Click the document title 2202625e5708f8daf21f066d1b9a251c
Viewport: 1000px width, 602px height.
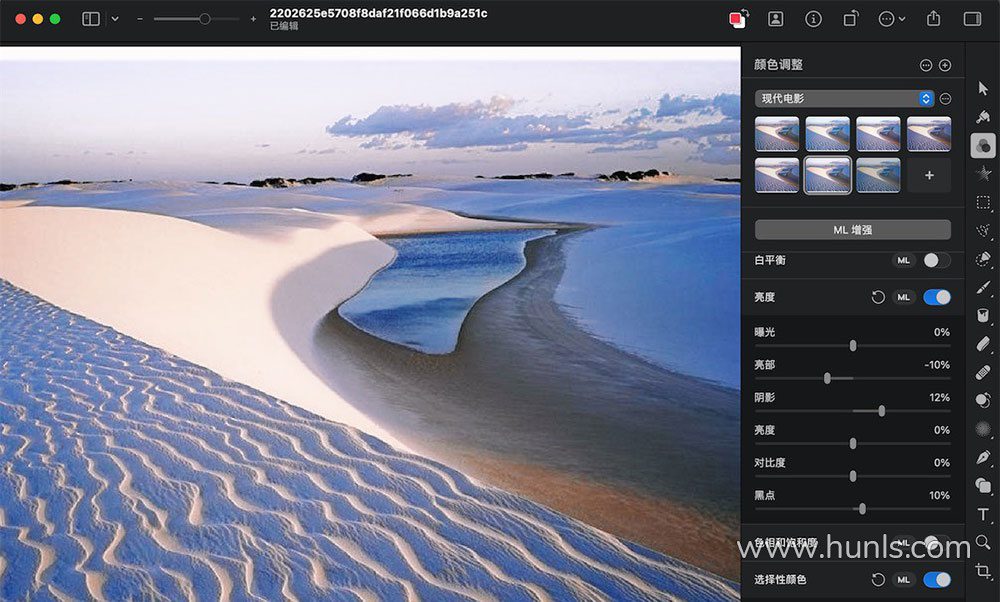pyautogui.click(x=378, y=13)
